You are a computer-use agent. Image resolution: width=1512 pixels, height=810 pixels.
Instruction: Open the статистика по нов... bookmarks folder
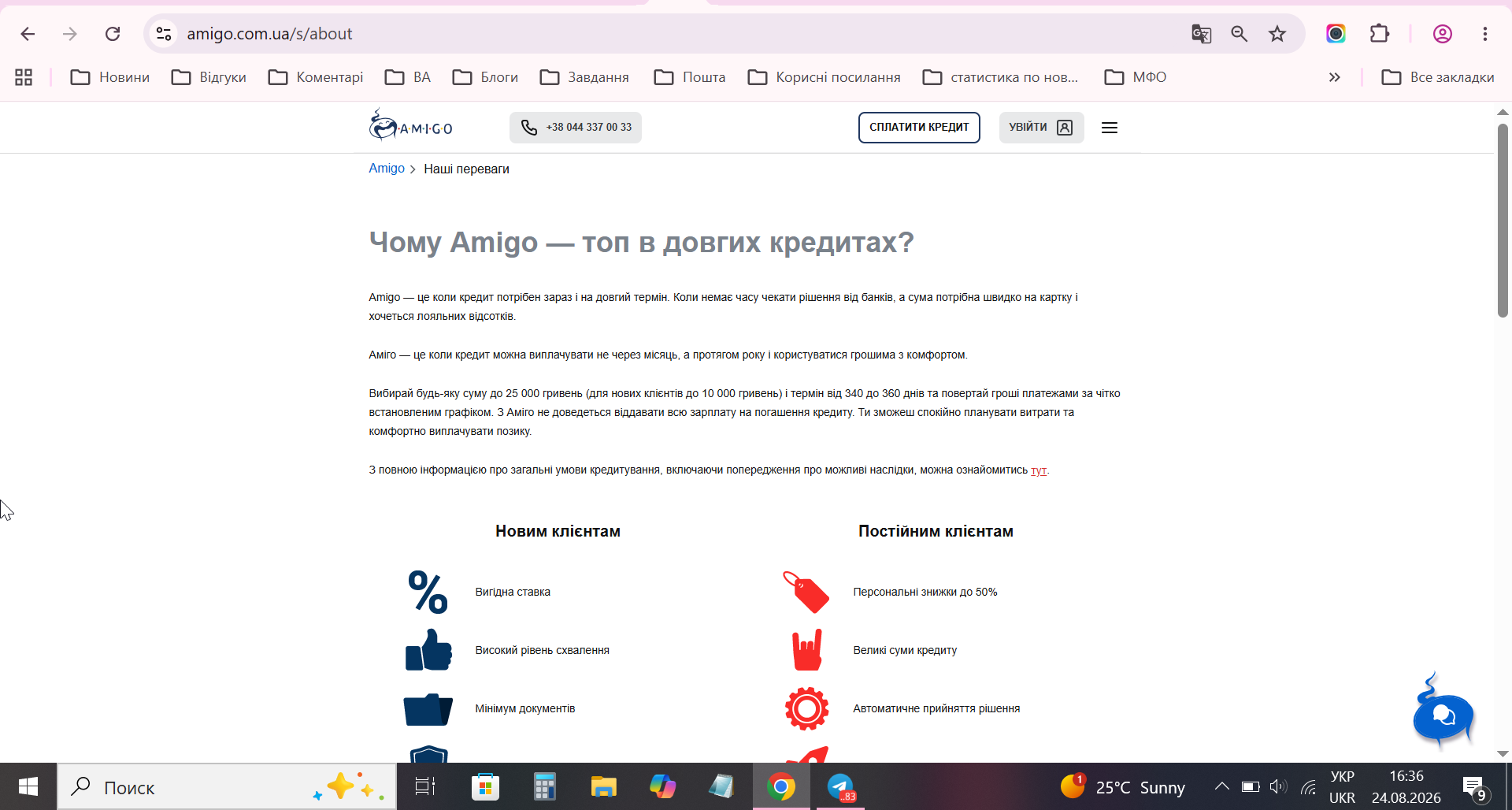(x=1000, y=77)
